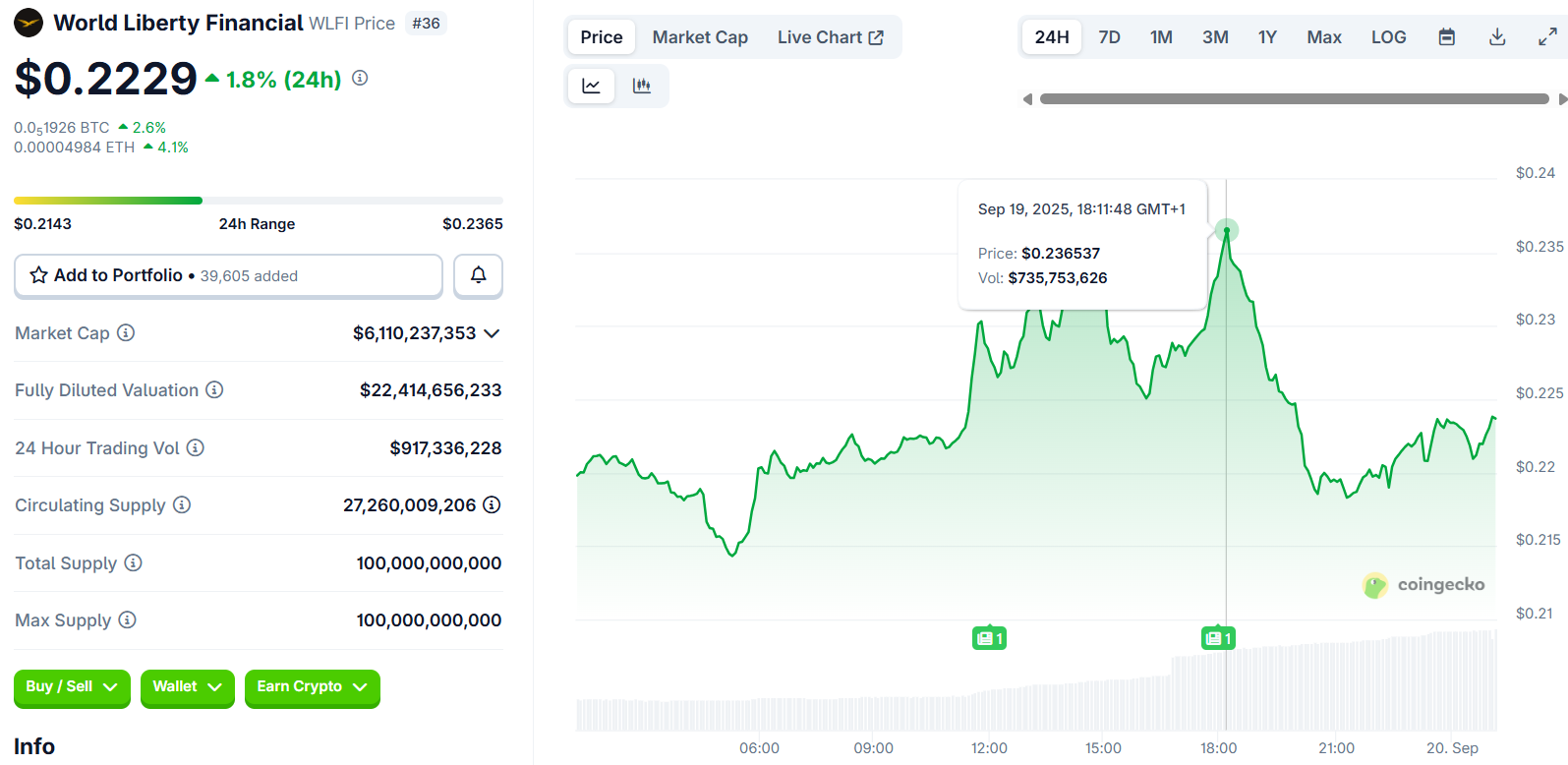The image size is (1568, 765).
Task: Click Add to Portfolio button
Action: tap(228, 275)
